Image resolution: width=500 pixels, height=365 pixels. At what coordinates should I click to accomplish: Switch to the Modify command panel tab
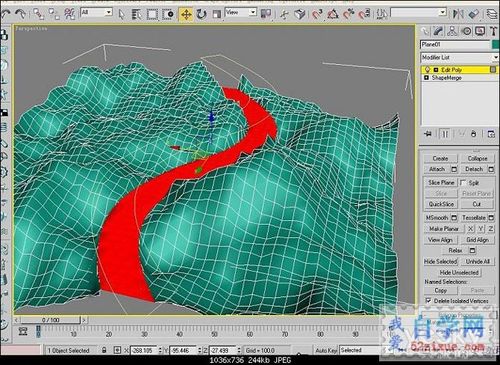click(x=438, y=31)
